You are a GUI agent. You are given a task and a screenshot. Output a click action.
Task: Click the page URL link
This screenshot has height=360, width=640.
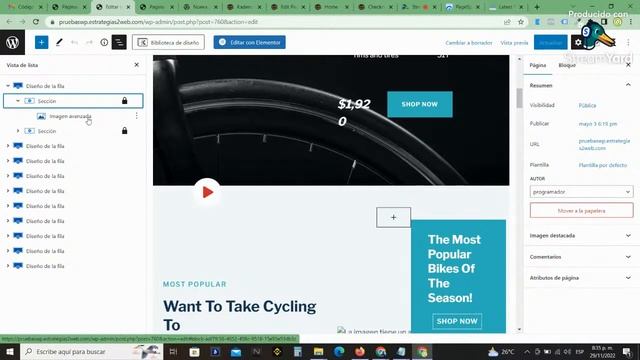604,144
